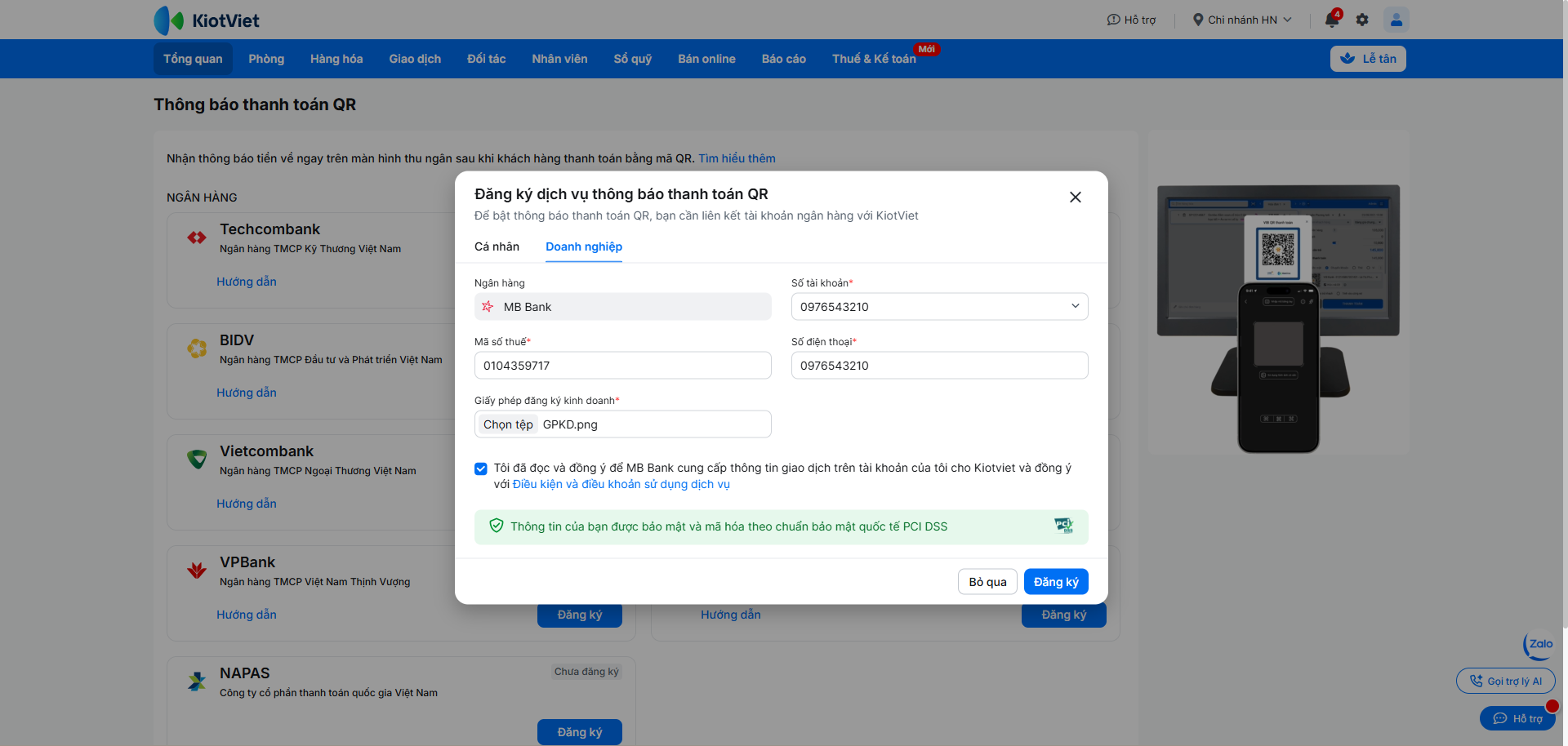Open the settings gear
This screenshot has width=1568, height=746.
1362,20
